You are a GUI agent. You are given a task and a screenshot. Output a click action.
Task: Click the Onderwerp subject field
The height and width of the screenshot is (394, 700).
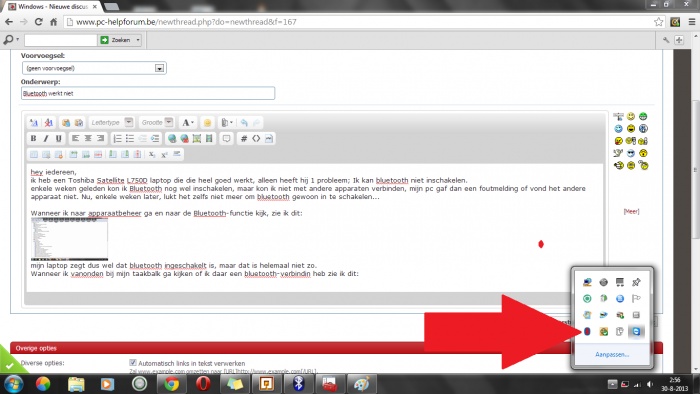[x=148, y=93]
